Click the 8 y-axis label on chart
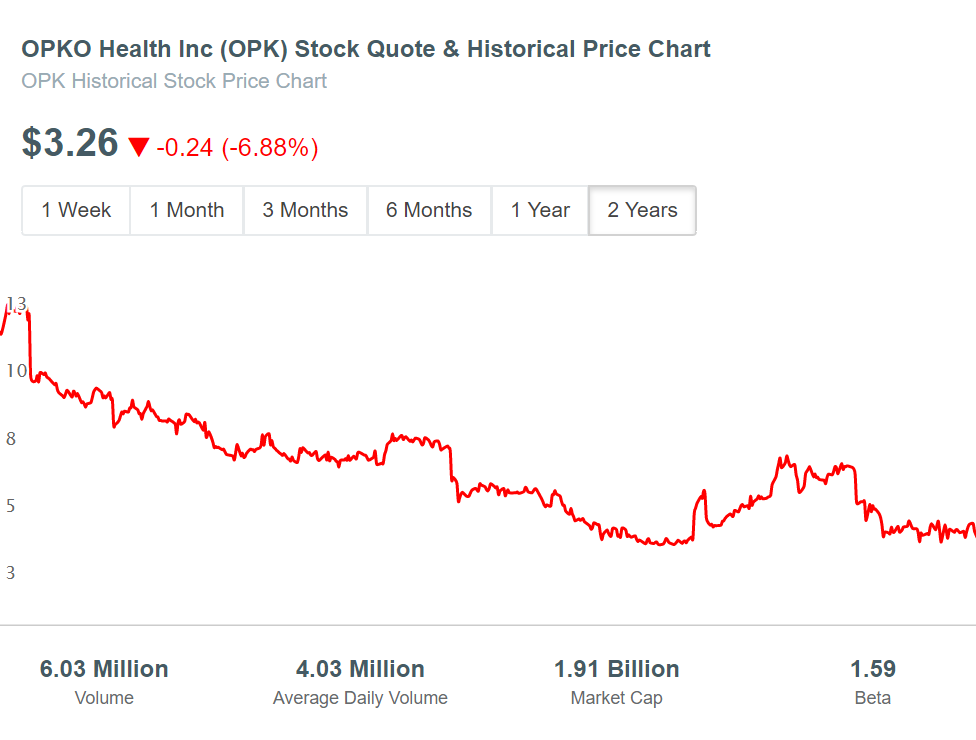 (11, 439)
